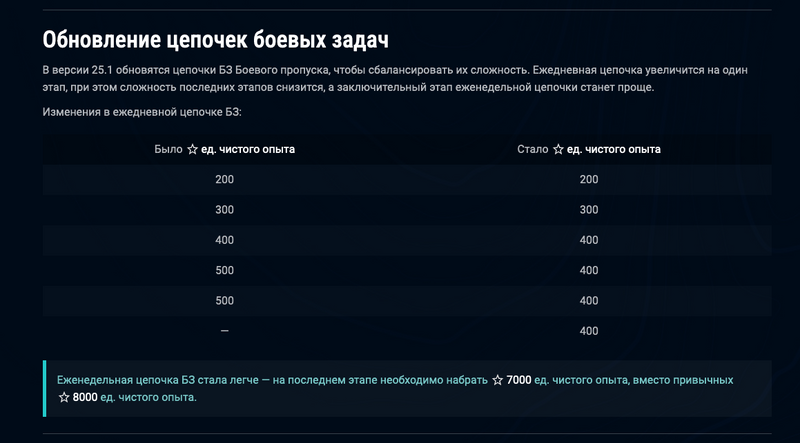Select the heading 'Обновление цепочек боевых задач'
Viewport: 800px width, 443px height.
coord(215,40)
